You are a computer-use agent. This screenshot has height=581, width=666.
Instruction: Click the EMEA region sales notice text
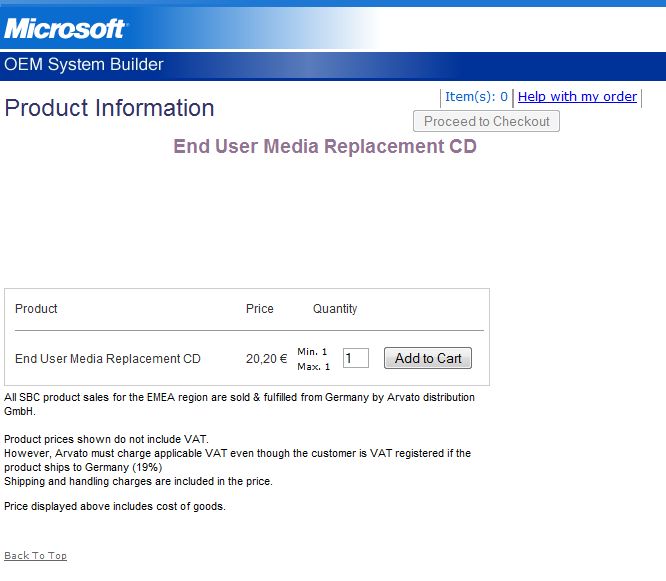tap(239, 398)
